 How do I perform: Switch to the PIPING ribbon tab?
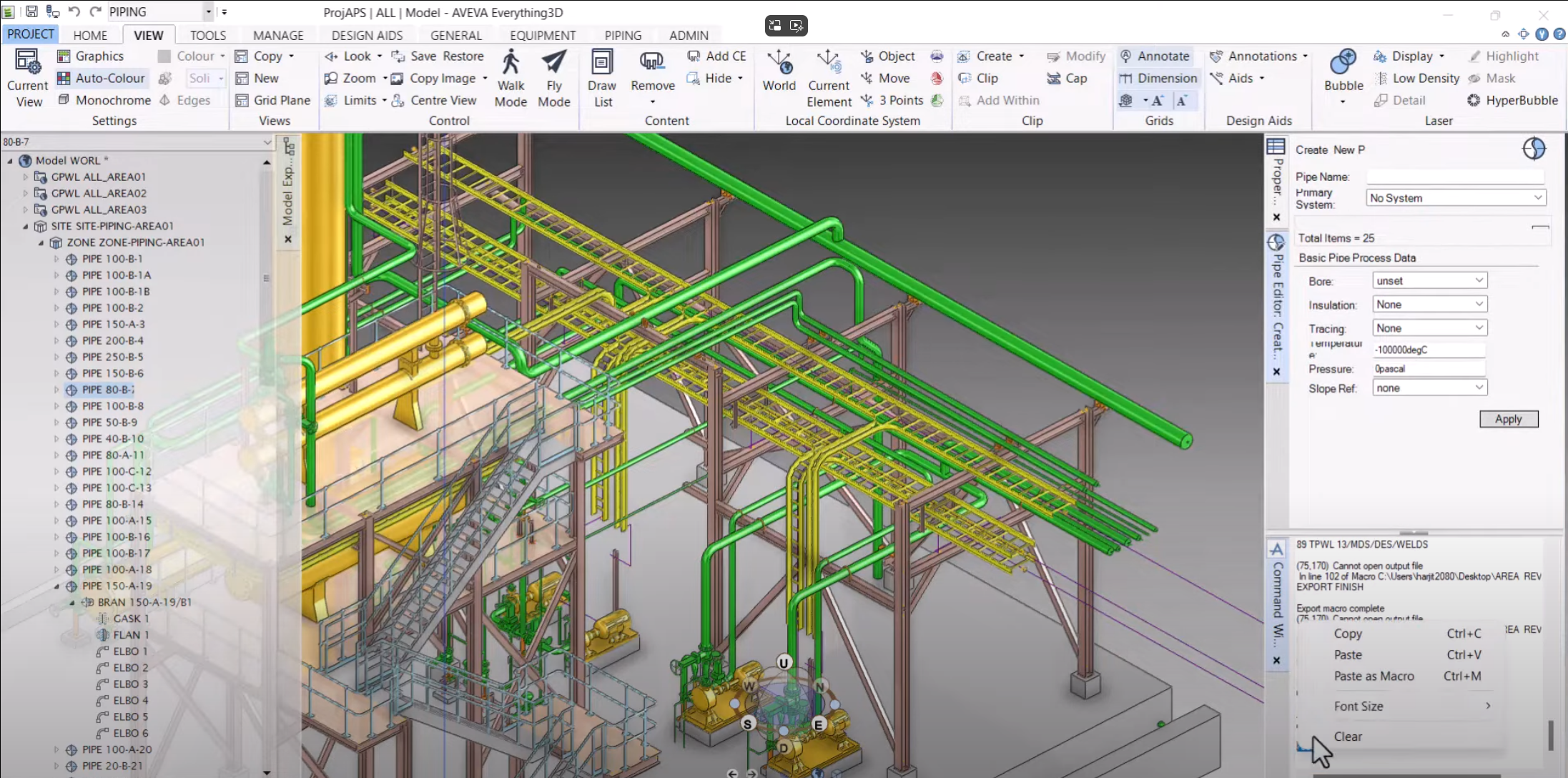coord(622,35)
